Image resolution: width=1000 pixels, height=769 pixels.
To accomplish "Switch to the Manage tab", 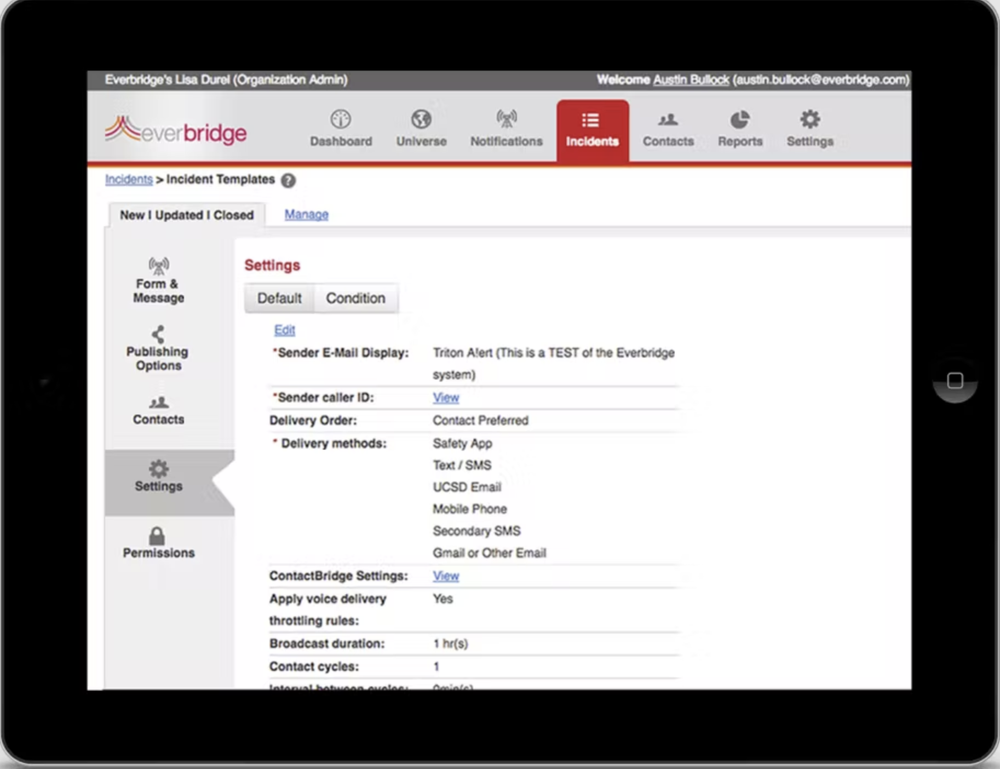I will [306, 215].
